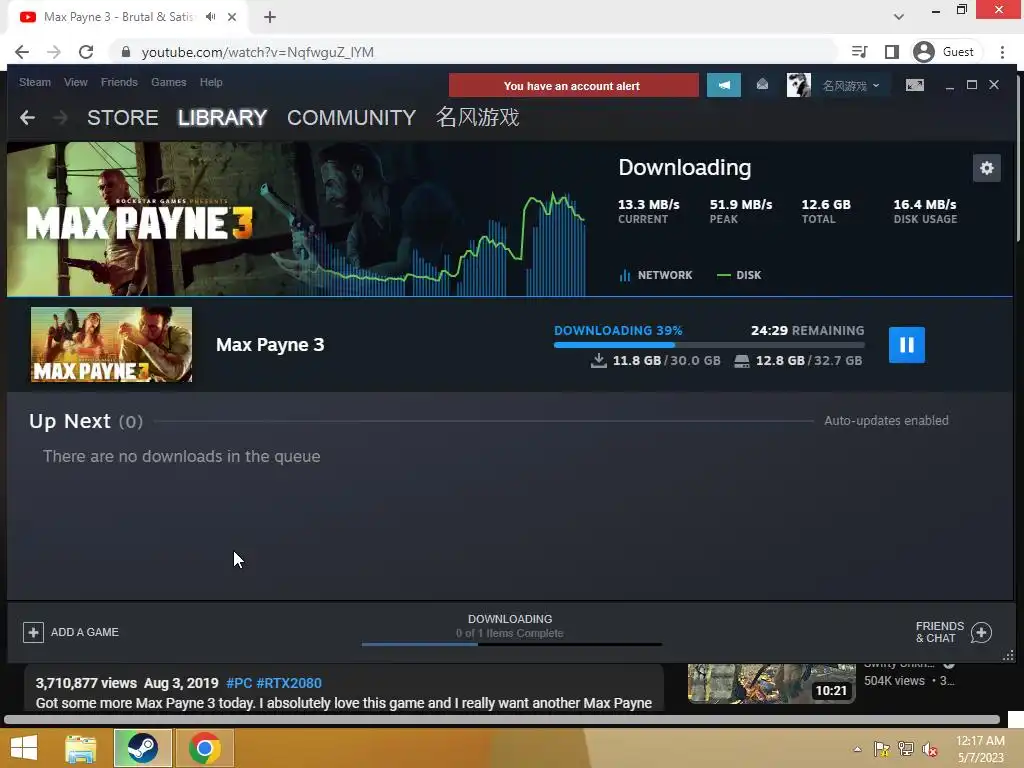Click Chrome forward arrow
Screen dimensions: 1024x768
pos(54,52)
